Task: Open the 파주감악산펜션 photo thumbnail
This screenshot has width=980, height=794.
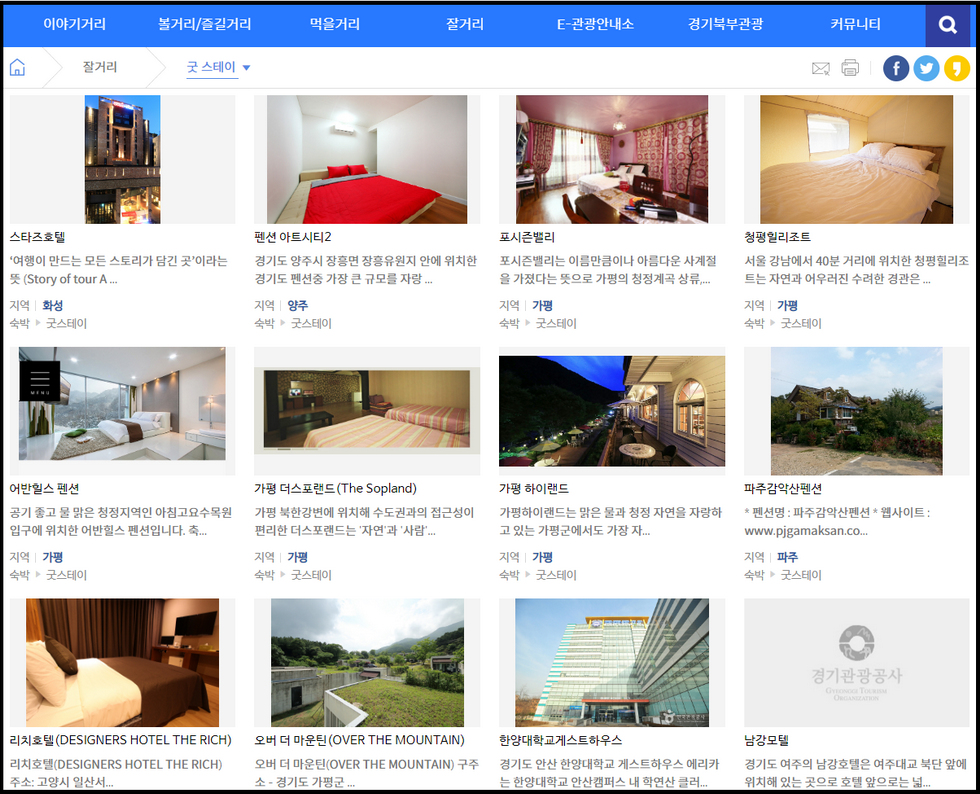Action: (856, 411)
